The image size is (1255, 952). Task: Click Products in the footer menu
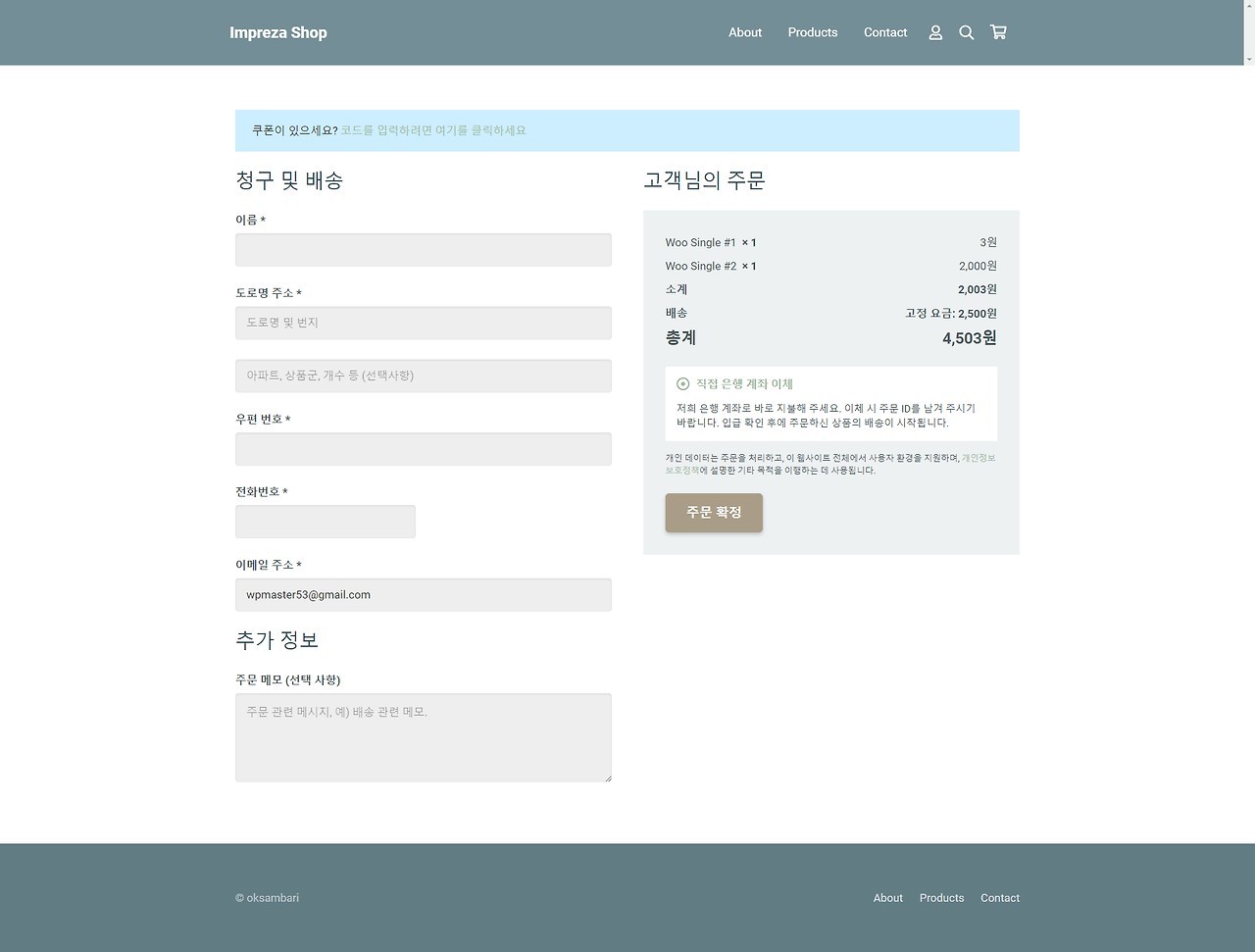941,897
